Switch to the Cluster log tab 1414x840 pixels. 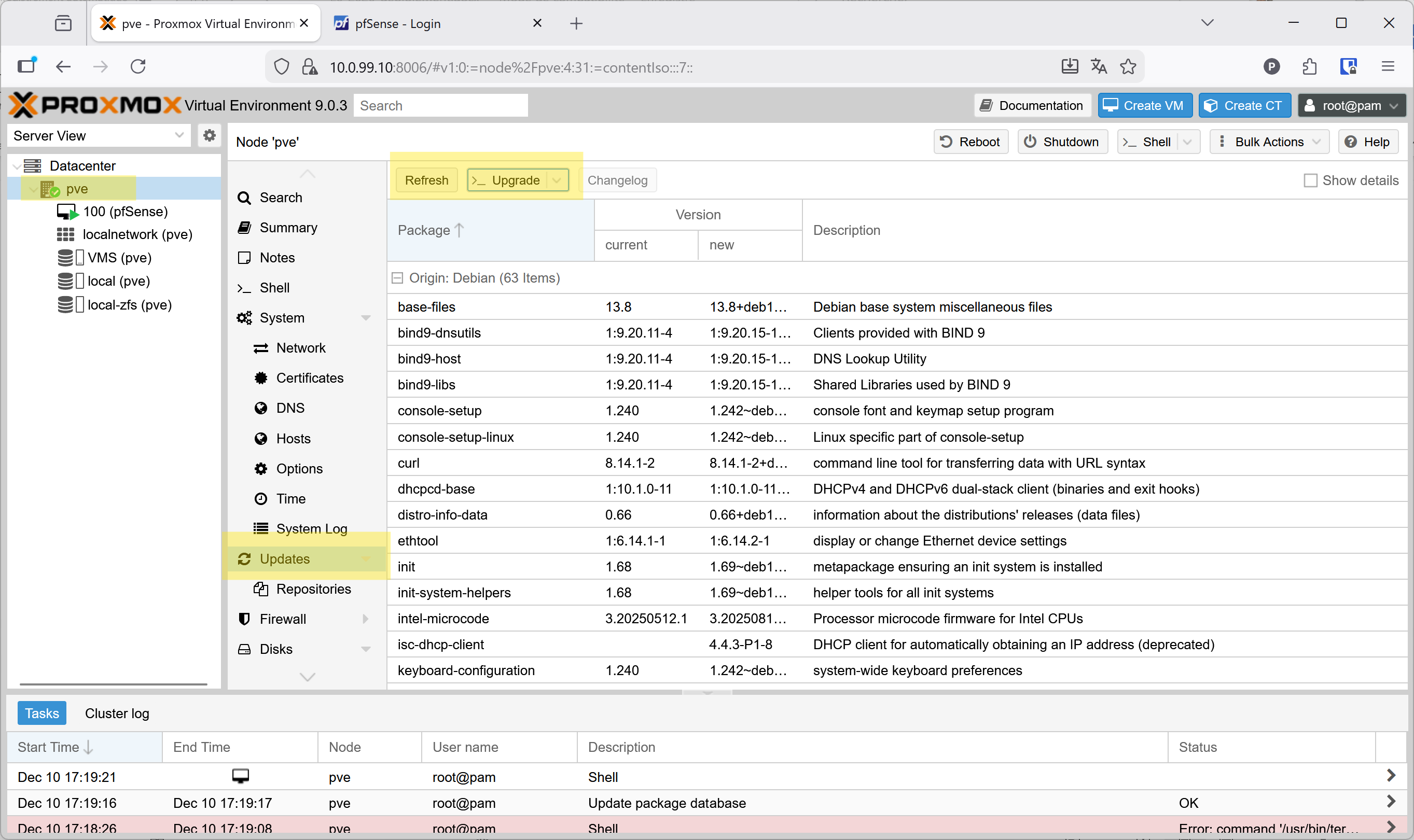pos(117,713)
